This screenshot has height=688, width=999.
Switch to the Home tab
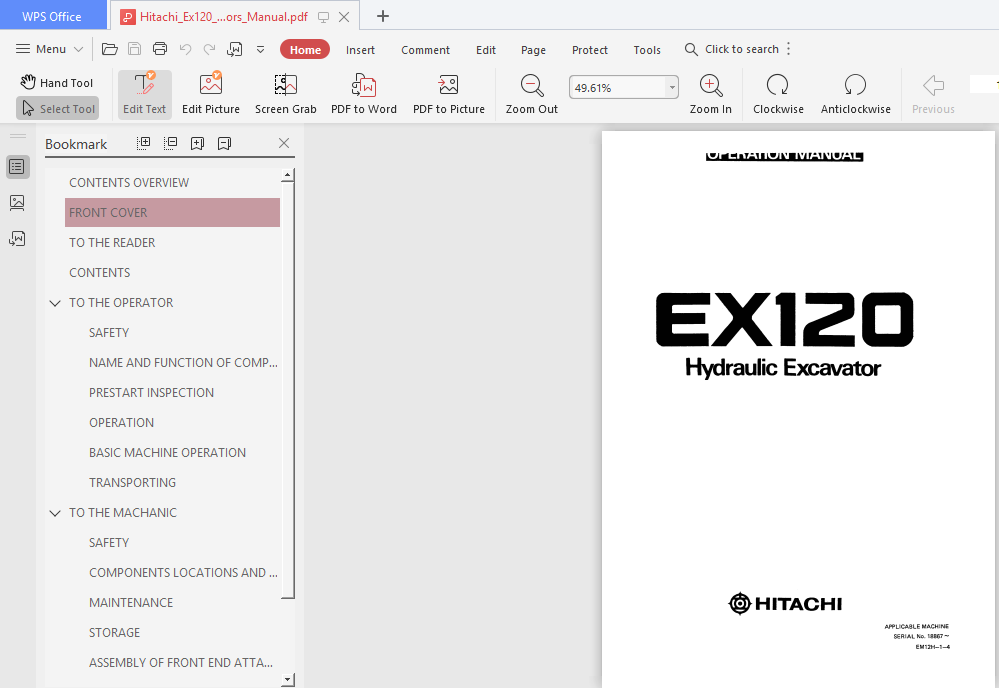click(305, 50)
